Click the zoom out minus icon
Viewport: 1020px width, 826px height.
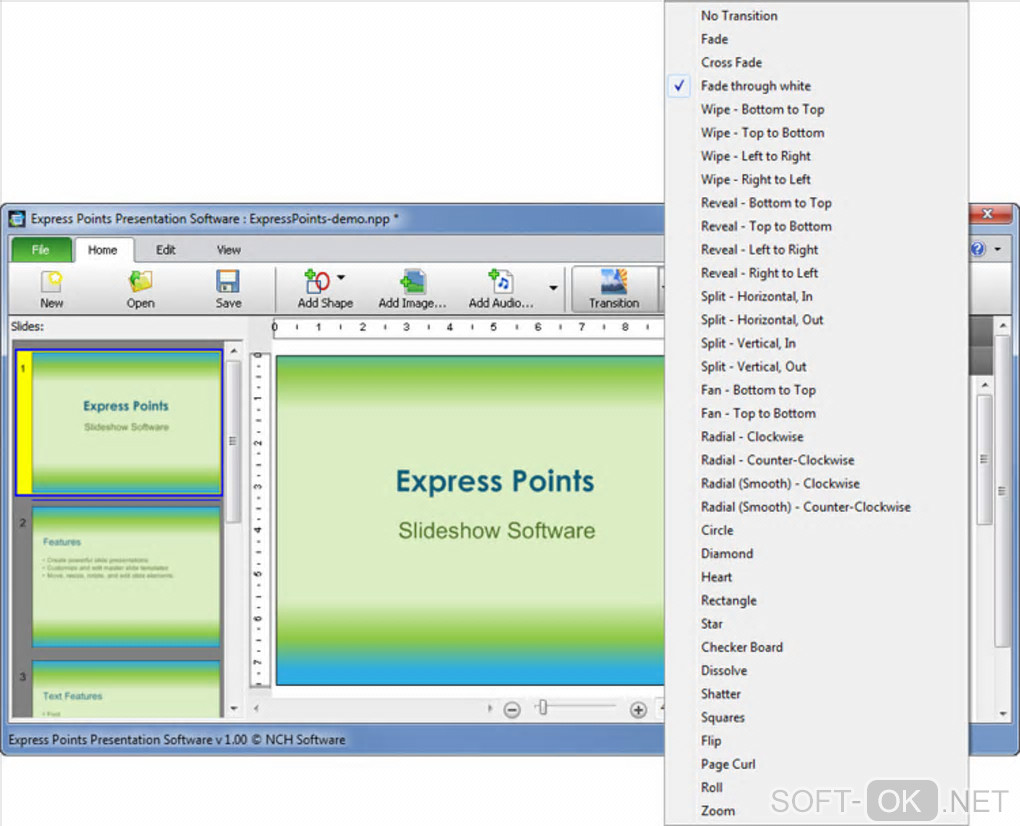pyautogui.click(x=513, y=710)
